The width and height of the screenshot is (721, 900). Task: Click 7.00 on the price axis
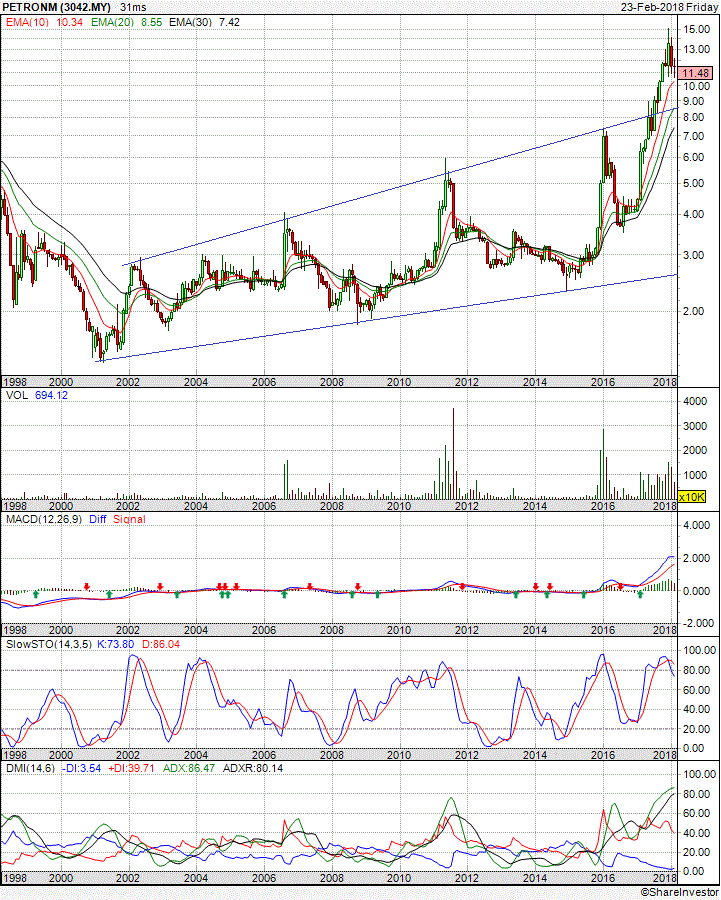[x=694, y=136]
